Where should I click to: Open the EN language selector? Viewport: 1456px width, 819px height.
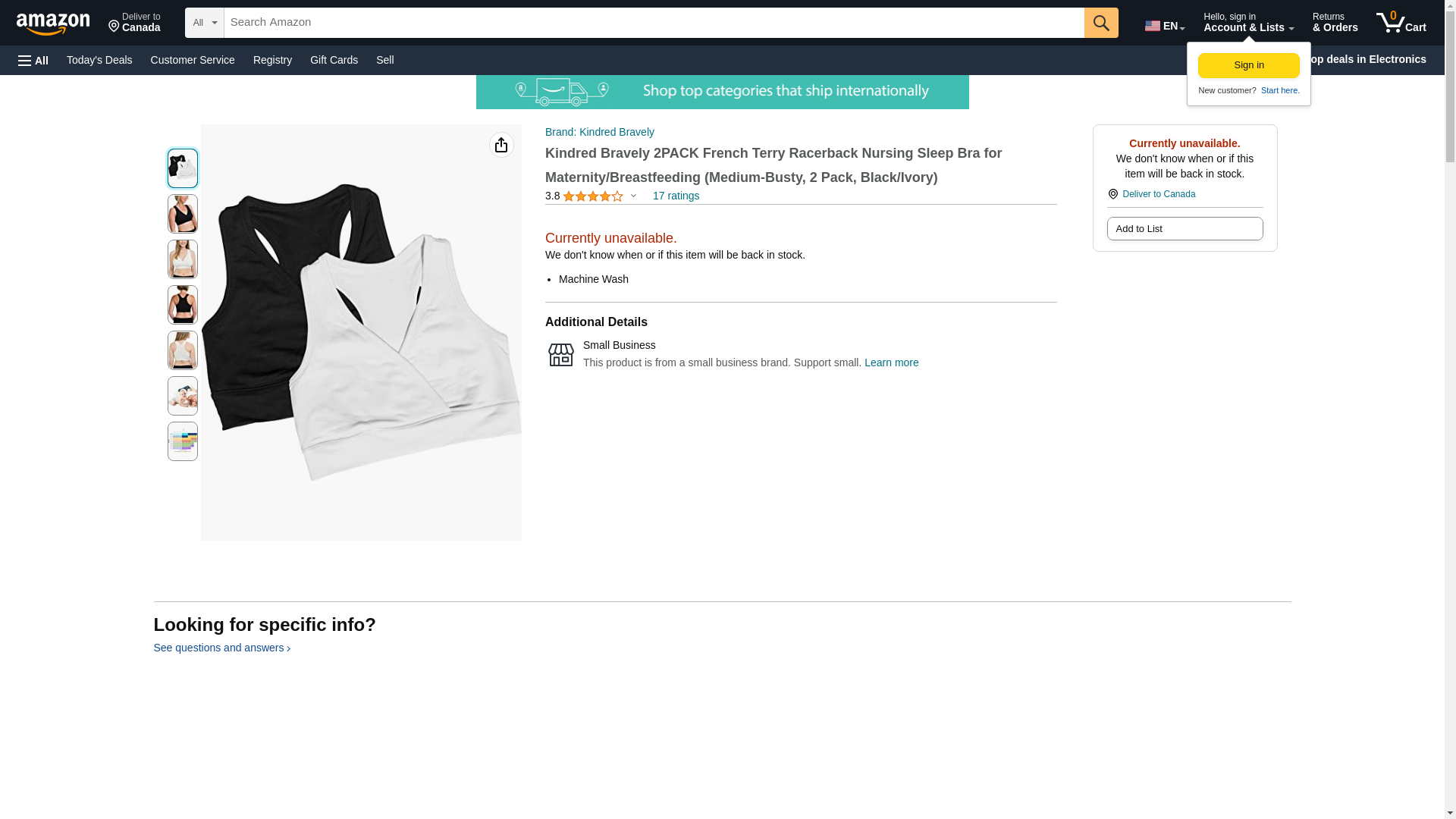coord(1164,26)
